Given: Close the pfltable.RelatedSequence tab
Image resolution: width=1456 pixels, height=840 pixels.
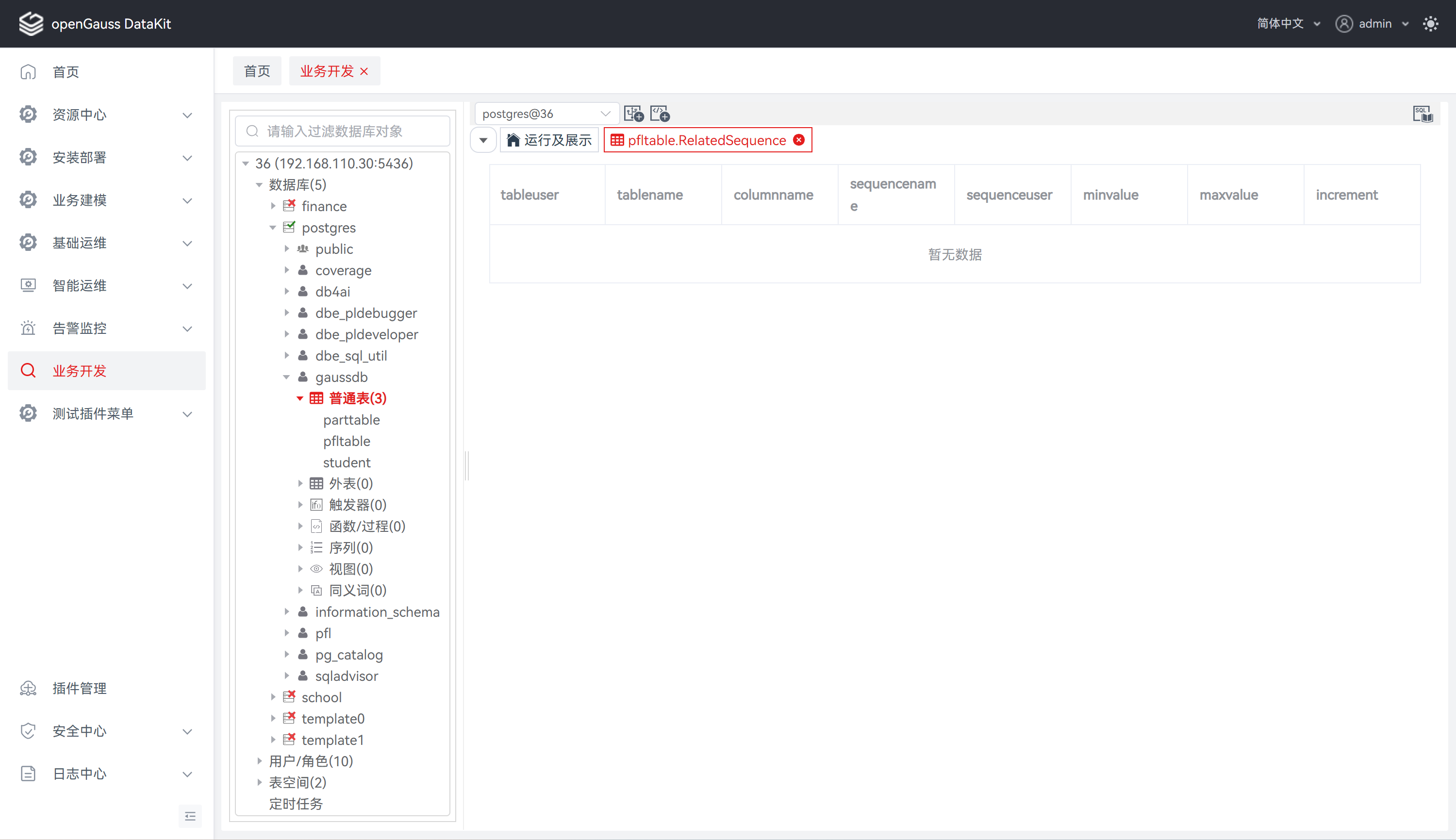Looking at the screenshot, I should tap(799, 140).
